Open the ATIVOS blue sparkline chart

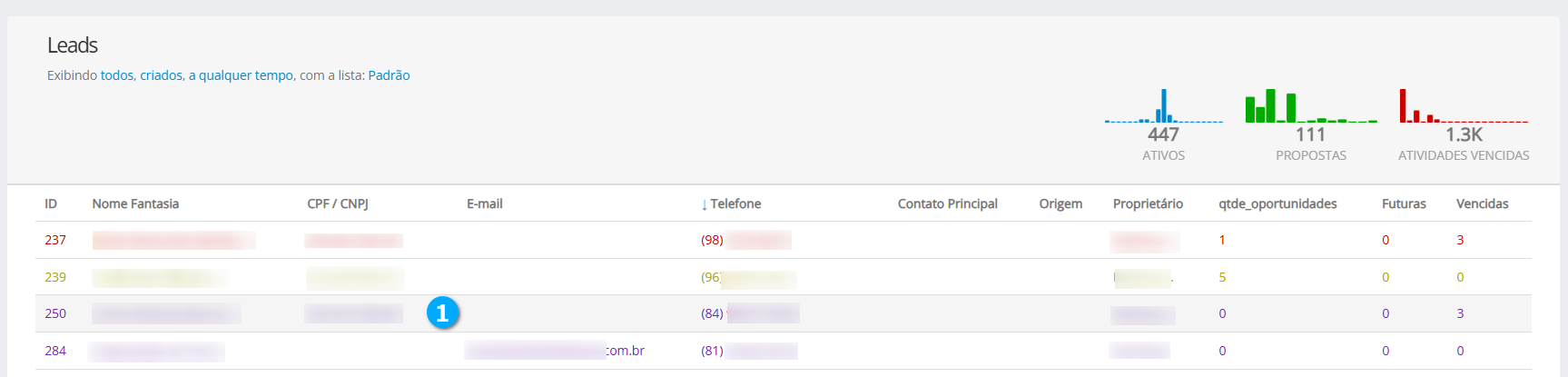pyautogui.click(x=1163, y=106)
